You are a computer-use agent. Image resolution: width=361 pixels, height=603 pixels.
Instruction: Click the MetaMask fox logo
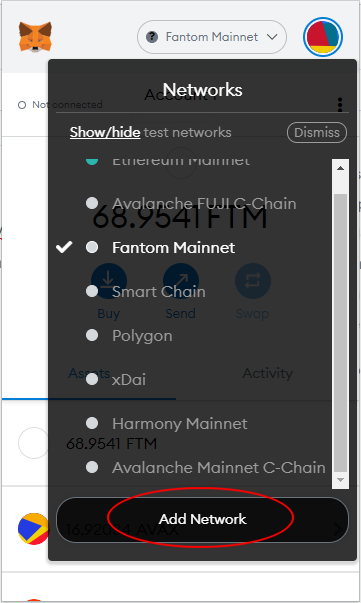[35, 37]
